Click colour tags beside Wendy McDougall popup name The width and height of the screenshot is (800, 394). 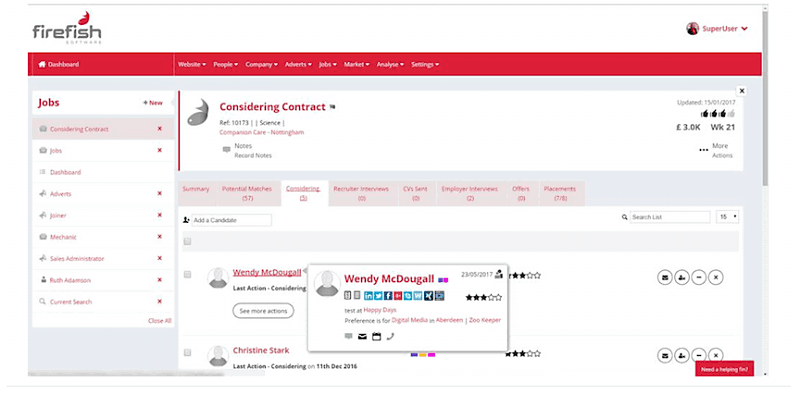pos(443,280)
